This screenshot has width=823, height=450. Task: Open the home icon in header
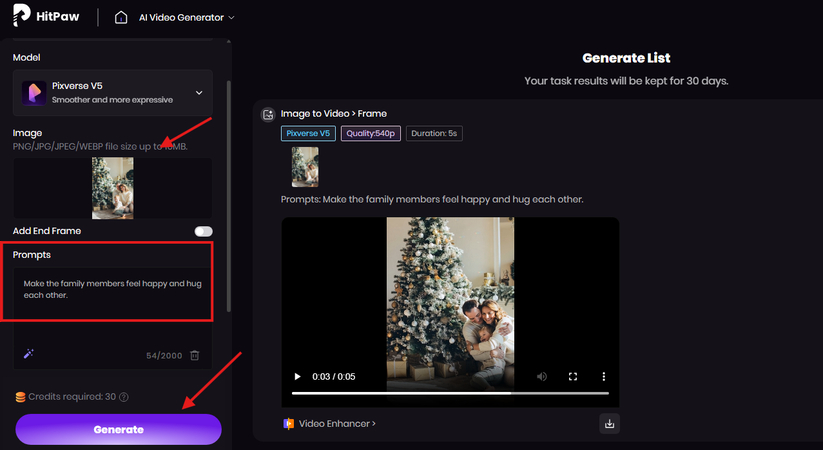(x=121, y=17)
